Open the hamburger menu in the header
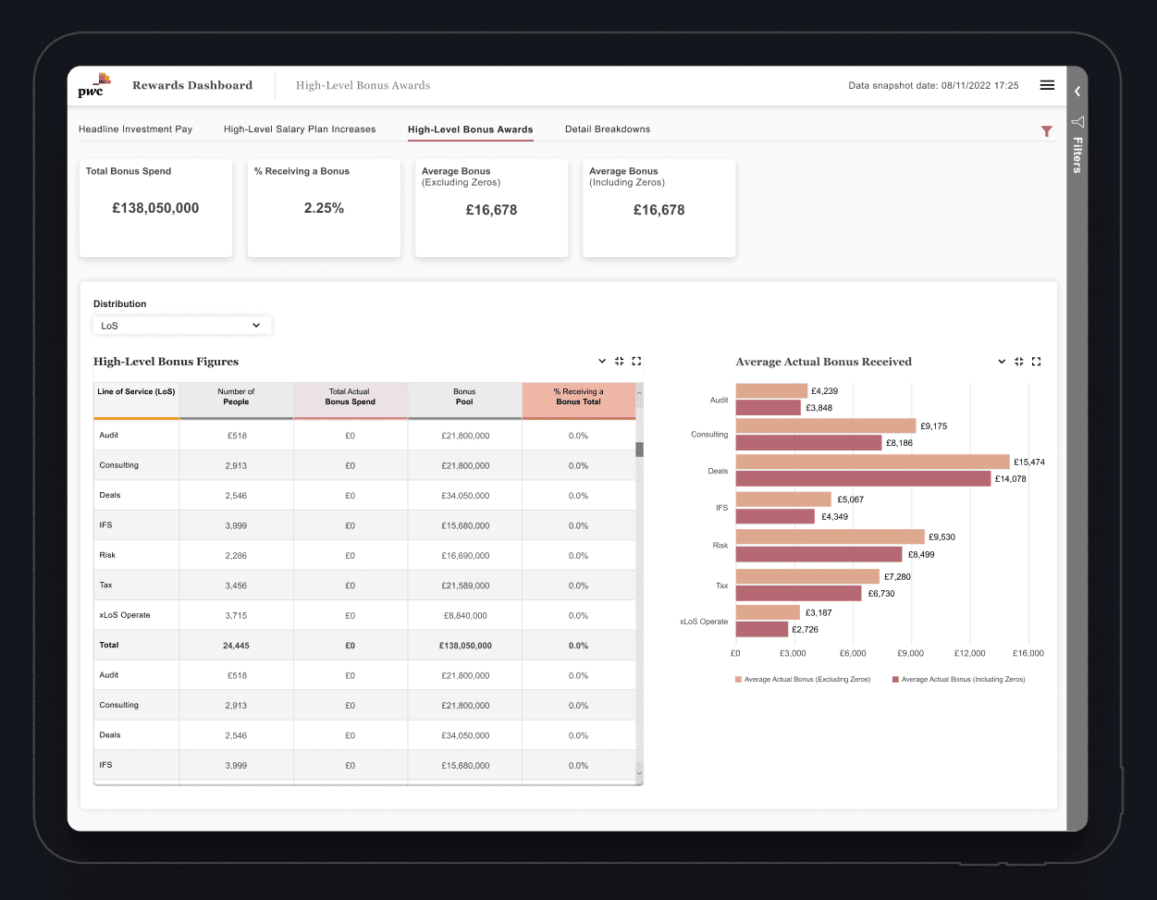 point(1047,85)
